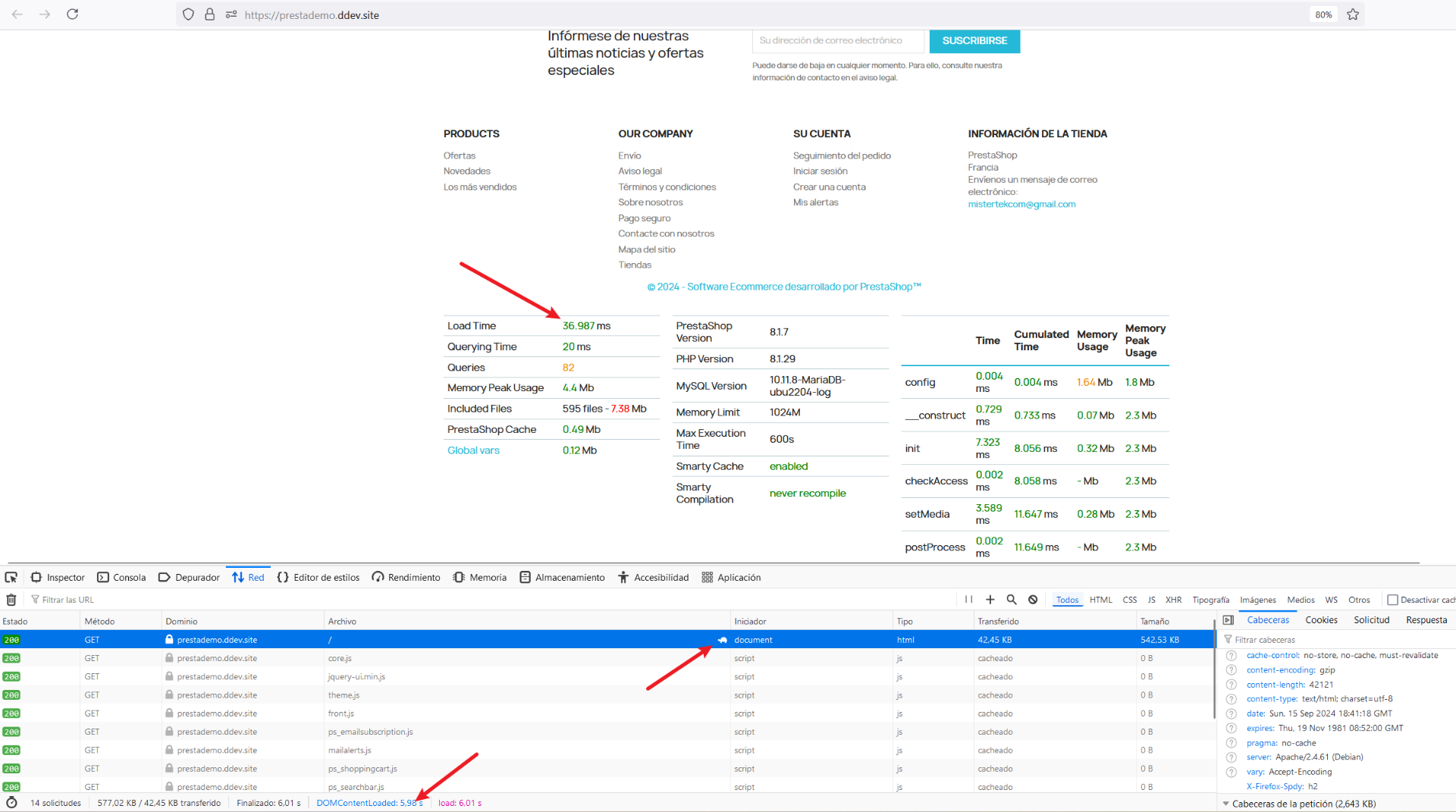The image size is (1456, 812).
Task: Open the tracking protection shield icon
Action: (189, 14)
